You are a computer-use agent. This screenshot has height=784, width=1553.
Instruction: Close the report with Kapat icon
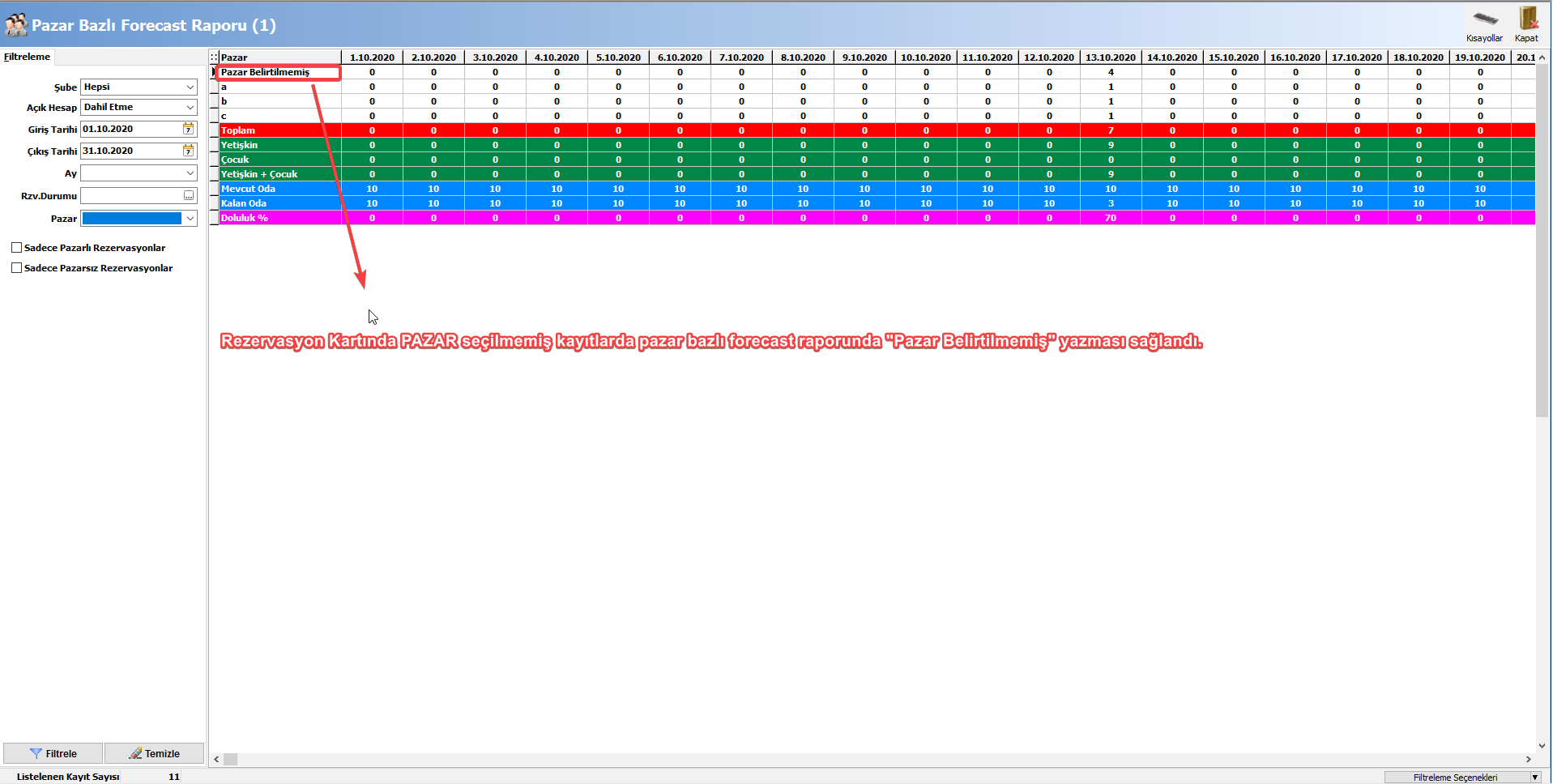[x=1527, y=24]
